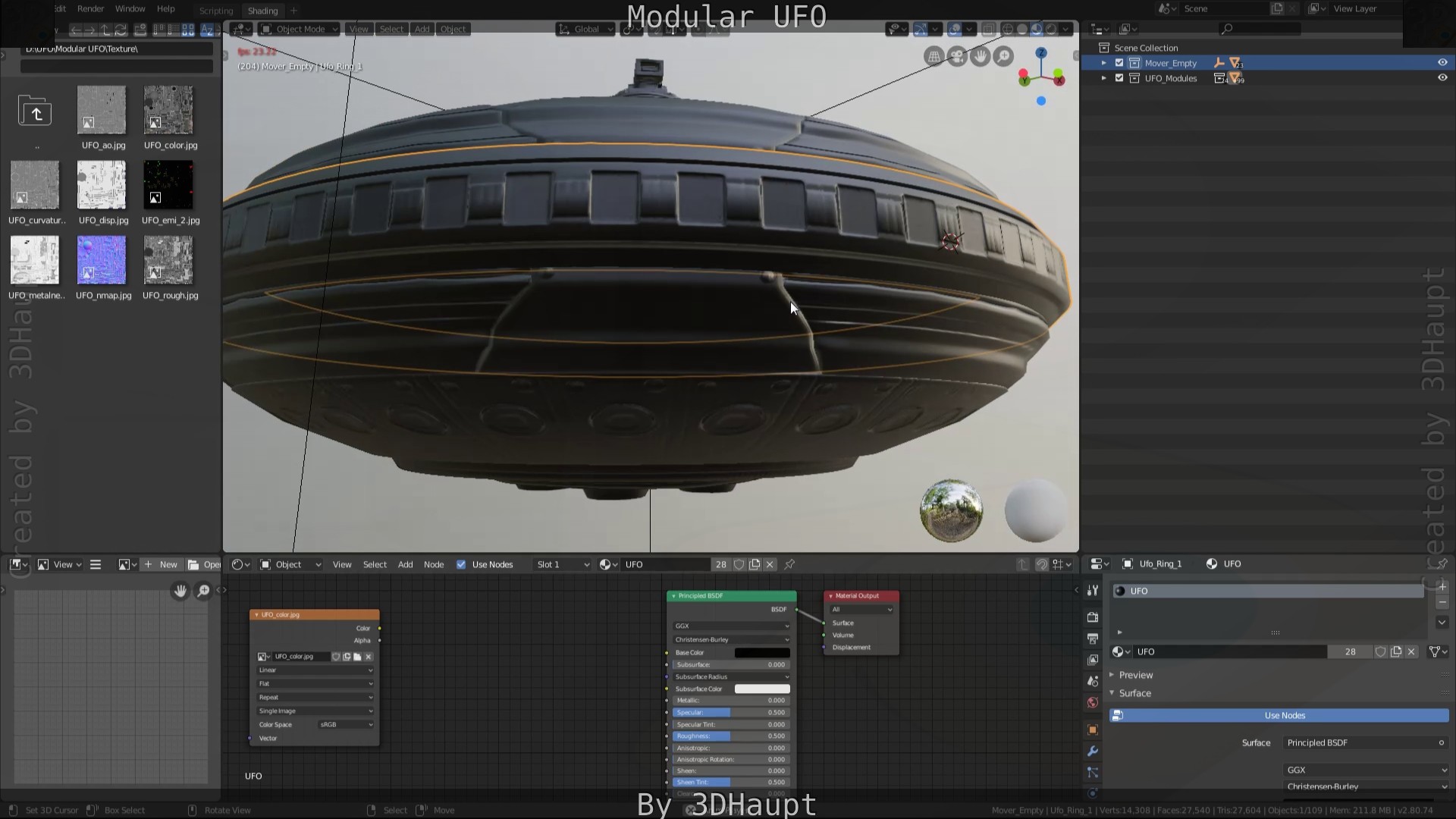
Task: Unlink the UFO material with the X button
Action: 1412,651
